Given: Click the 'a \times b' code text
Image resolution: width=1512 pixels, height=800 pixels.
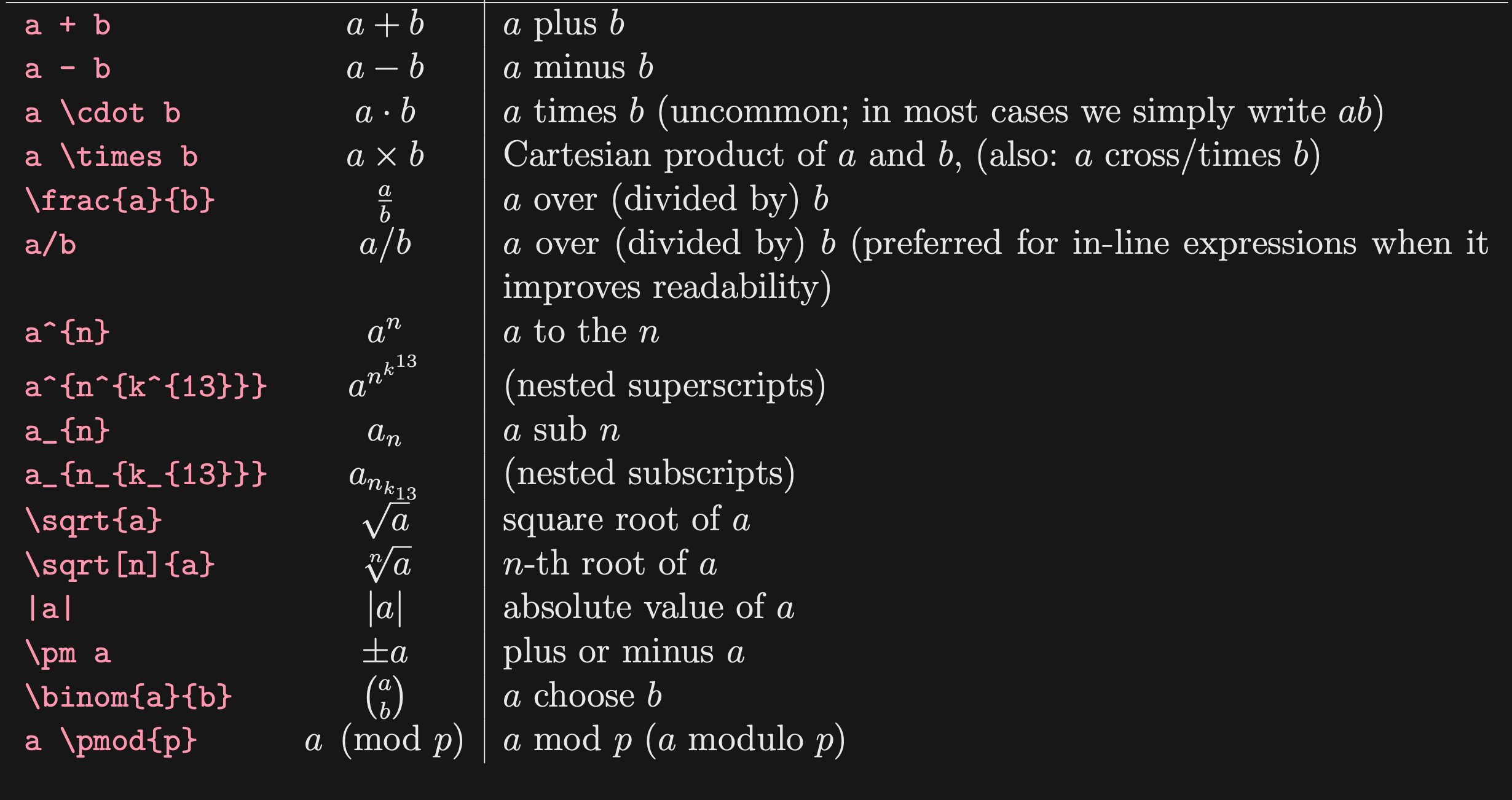Looking at the screenshot, I should click(111, 157).
